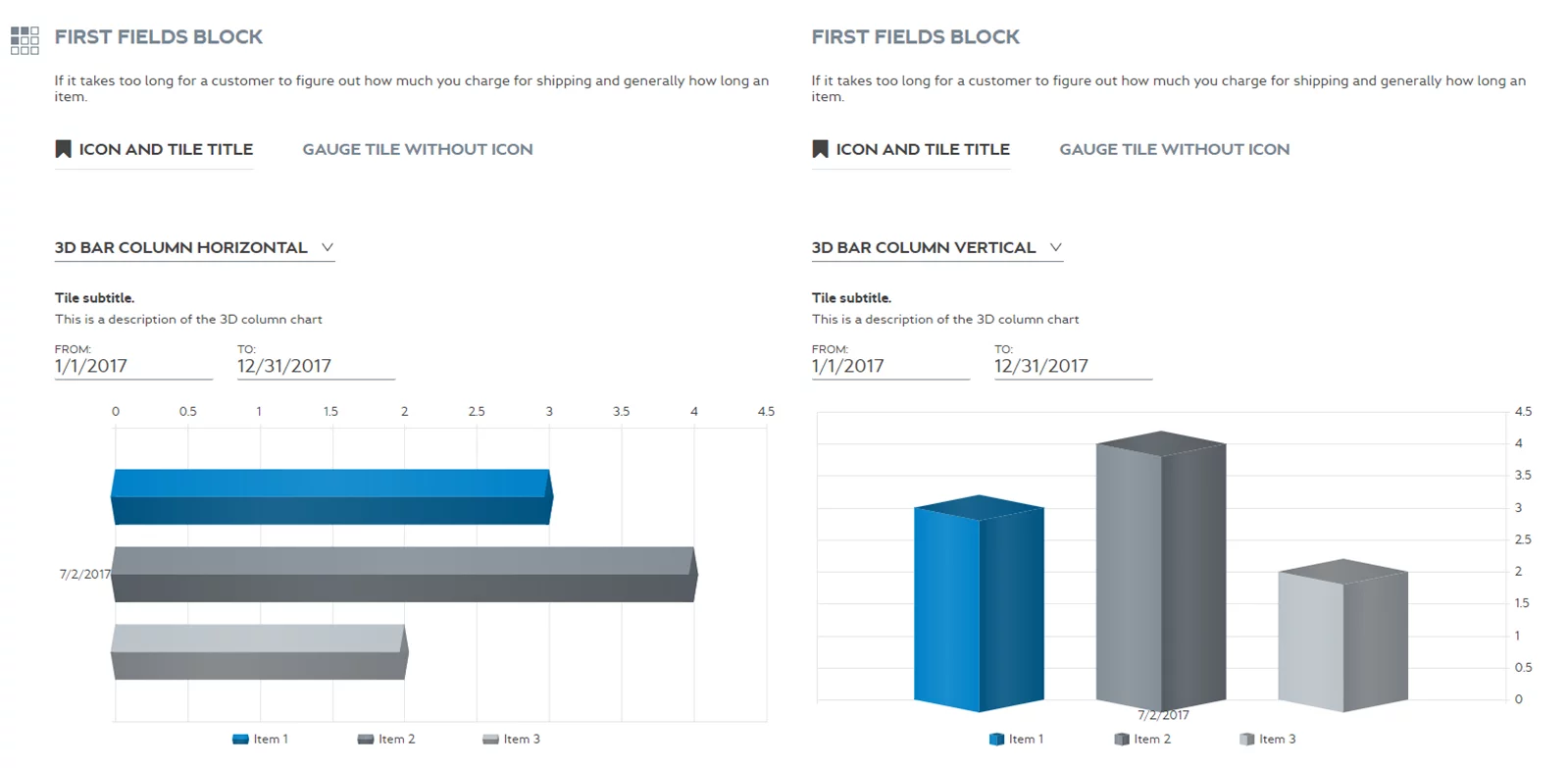Click Item 2 cube legend icon in vertical chart
This screenshot has width=1568, height=768.
[x=1122, y=740]
